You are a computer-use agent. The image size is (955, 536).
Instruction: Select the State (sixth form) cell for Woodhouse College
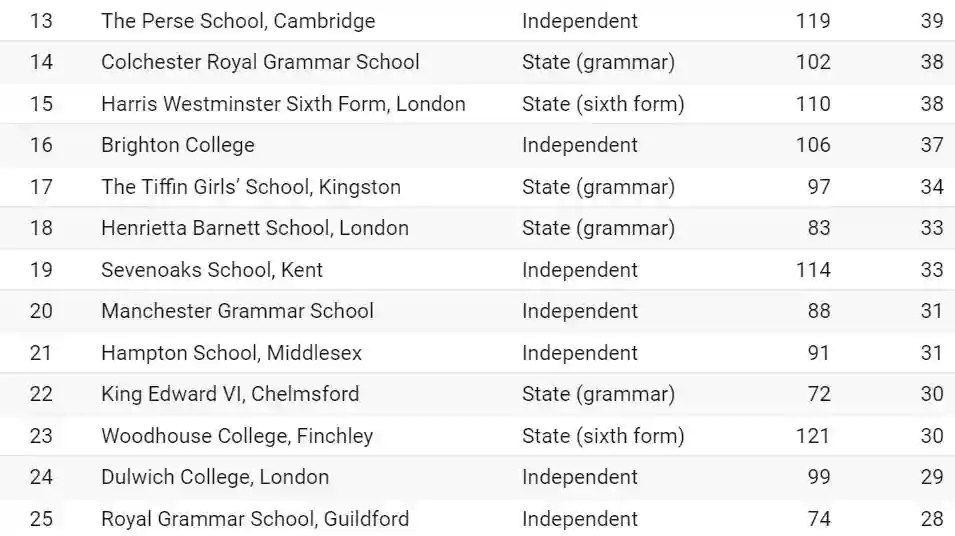point(603,436)
